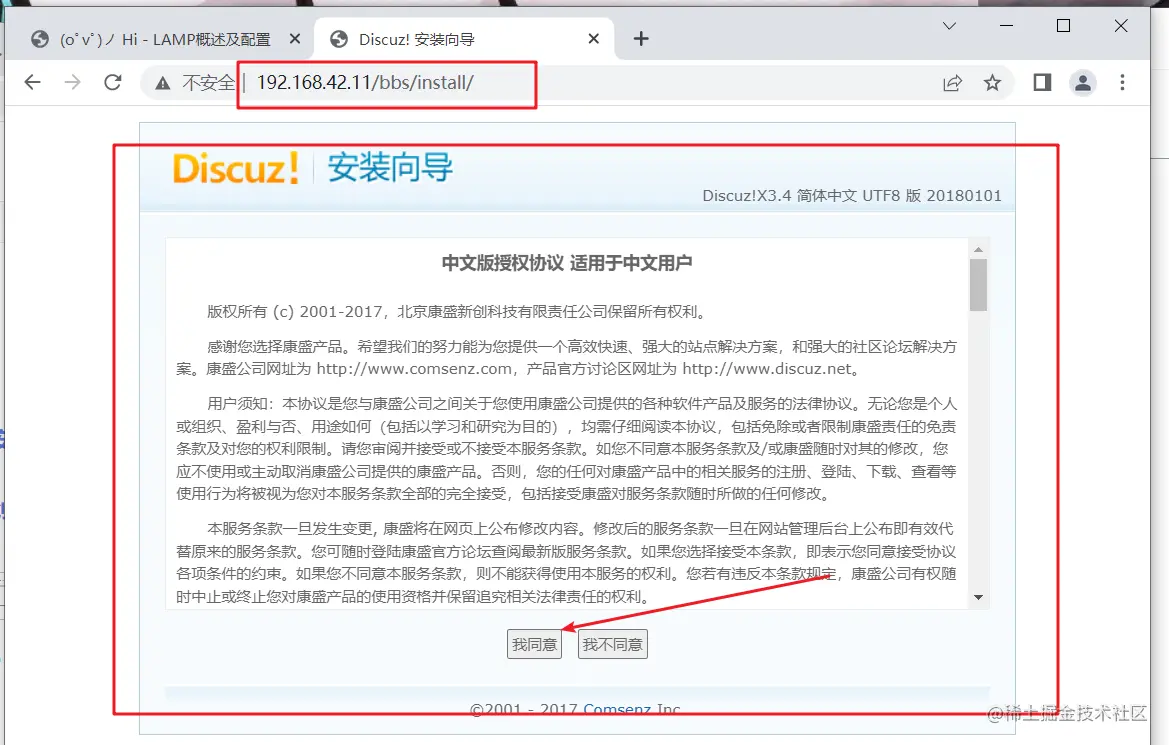
Task: Click the 我不同意 button
Action: pyautogui.click(x=613, y=644)
